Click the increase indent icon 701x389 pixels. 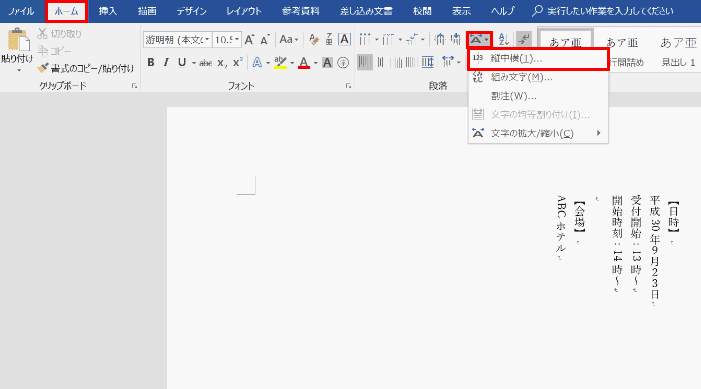456,39
